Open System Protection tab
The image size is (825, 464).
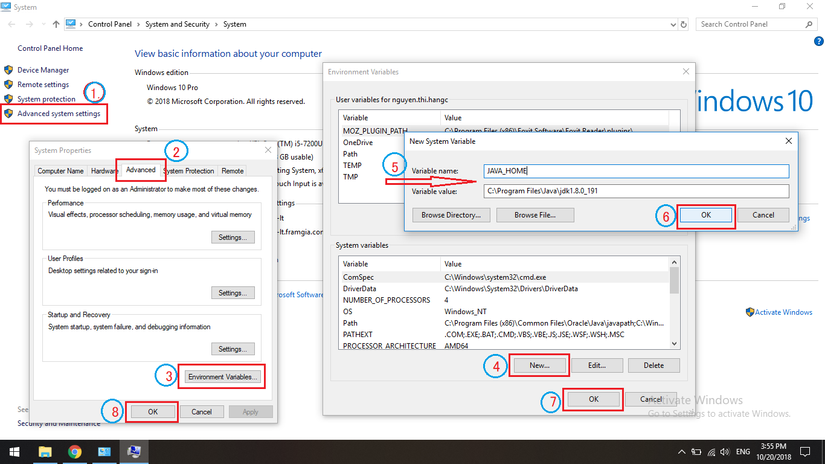pyautogui.click(x=189, y=171)
